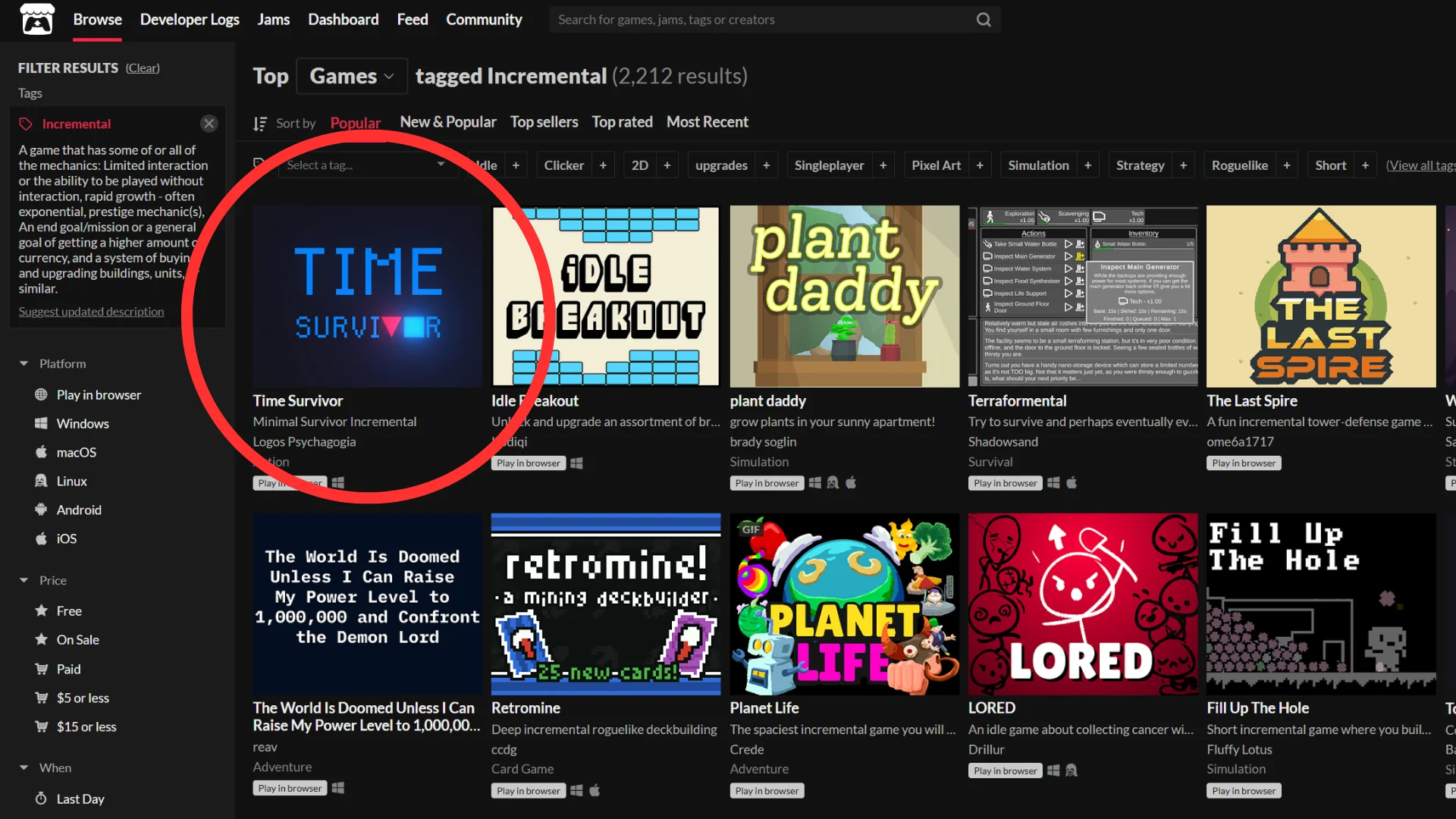Add the Pixel Art tag with plus
The image size is (1456, 819).
[x=980, y=165]
